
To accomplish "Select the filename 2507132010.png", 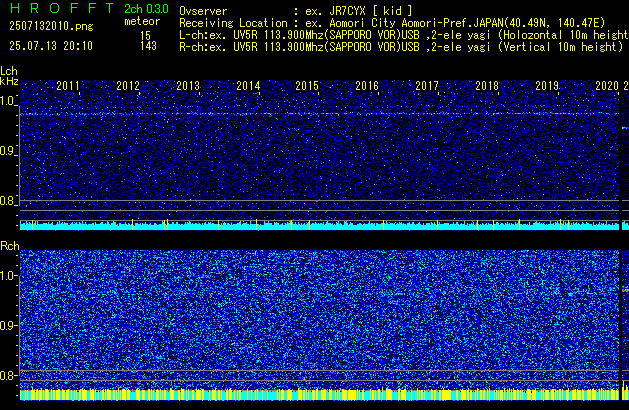I will [51, 26].
